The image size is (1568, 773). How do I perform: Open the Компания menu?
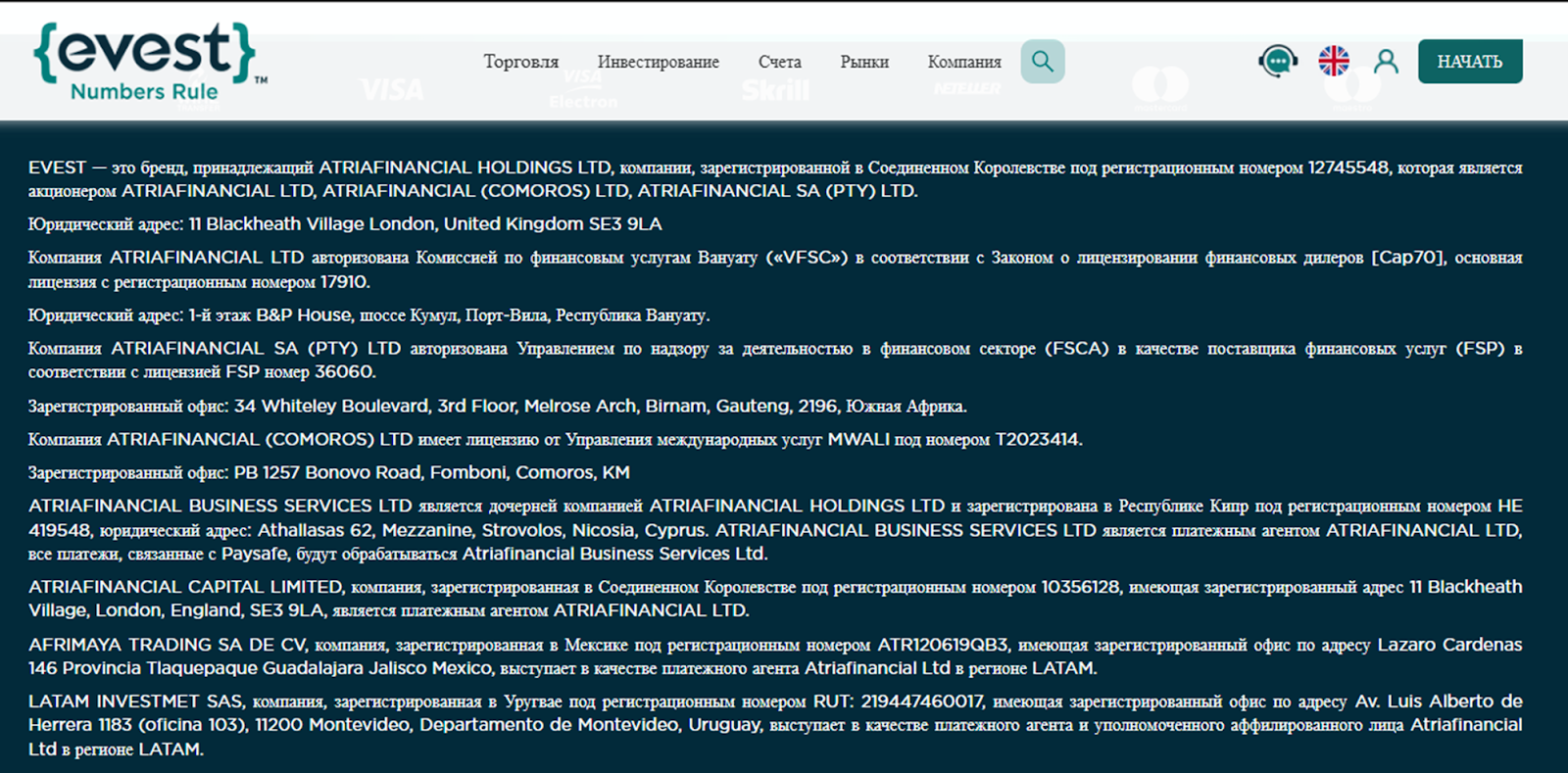pyautogui.click(x=964, y=62)
